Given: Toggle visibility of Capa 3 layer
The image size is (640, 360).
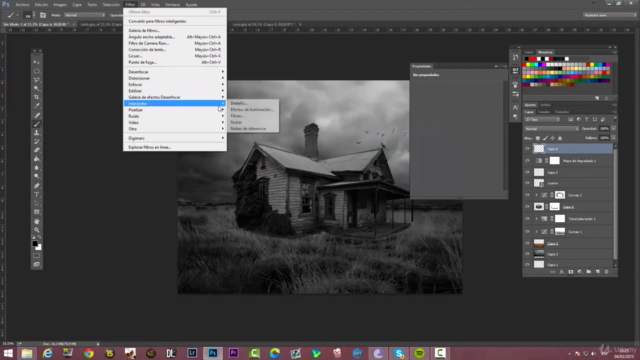Looking at the screenshot, I should coord(527,243).
